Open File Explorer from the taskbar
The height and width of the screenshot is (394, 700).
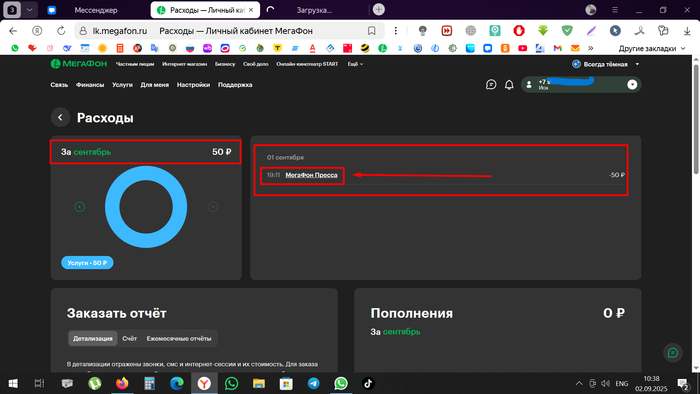pos(258,383)
